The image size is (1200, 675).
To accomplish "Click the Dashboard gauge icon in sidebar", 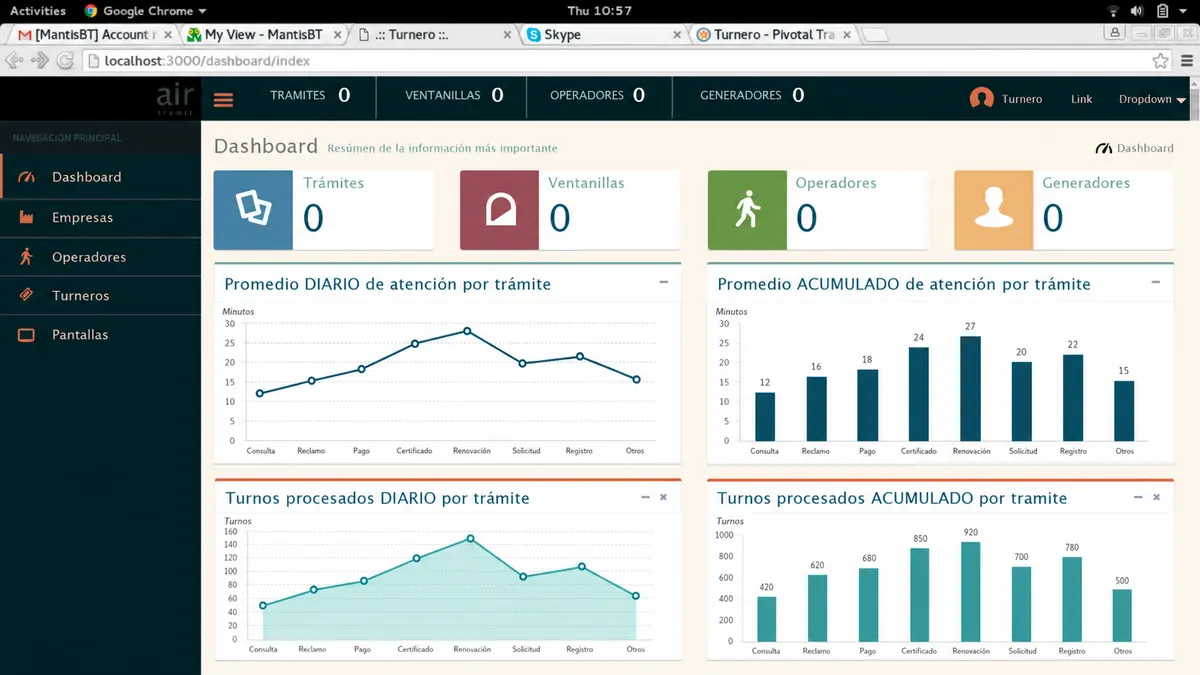I will pyautogui.click(x=27, y=177).
